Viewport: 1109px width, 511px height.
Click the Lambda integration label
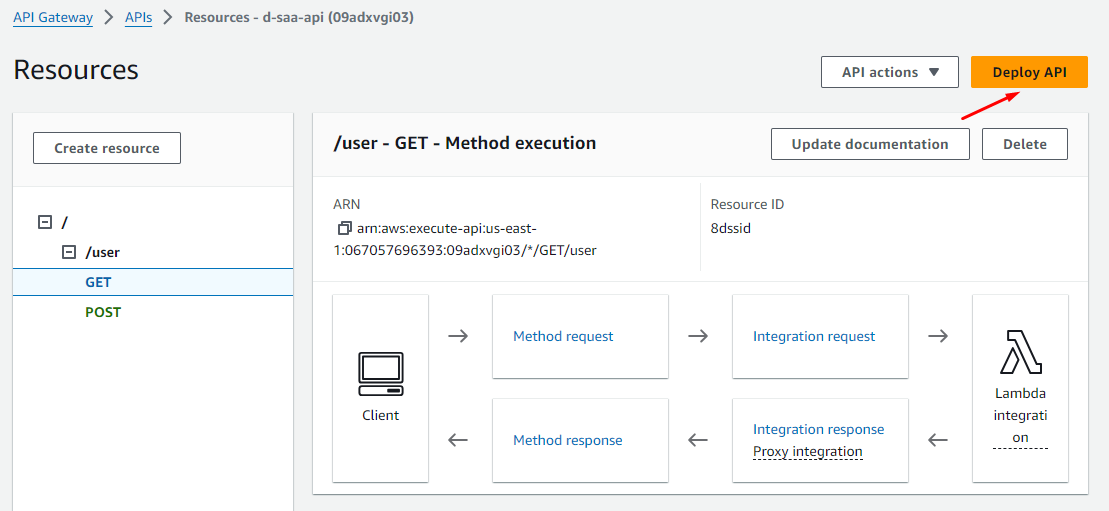click(x=1020, y=415)
